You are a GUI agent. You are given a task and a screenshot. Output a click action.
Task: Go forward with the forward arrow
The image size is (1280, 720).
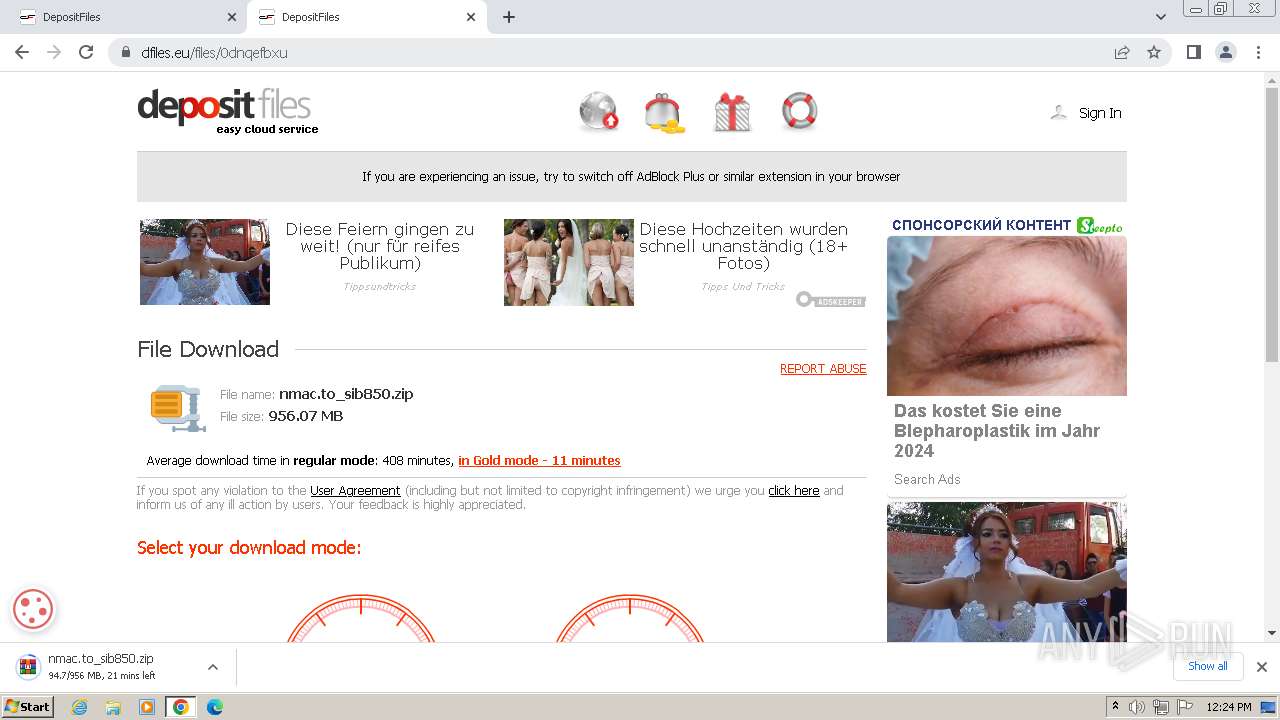[x=54, y=52]
